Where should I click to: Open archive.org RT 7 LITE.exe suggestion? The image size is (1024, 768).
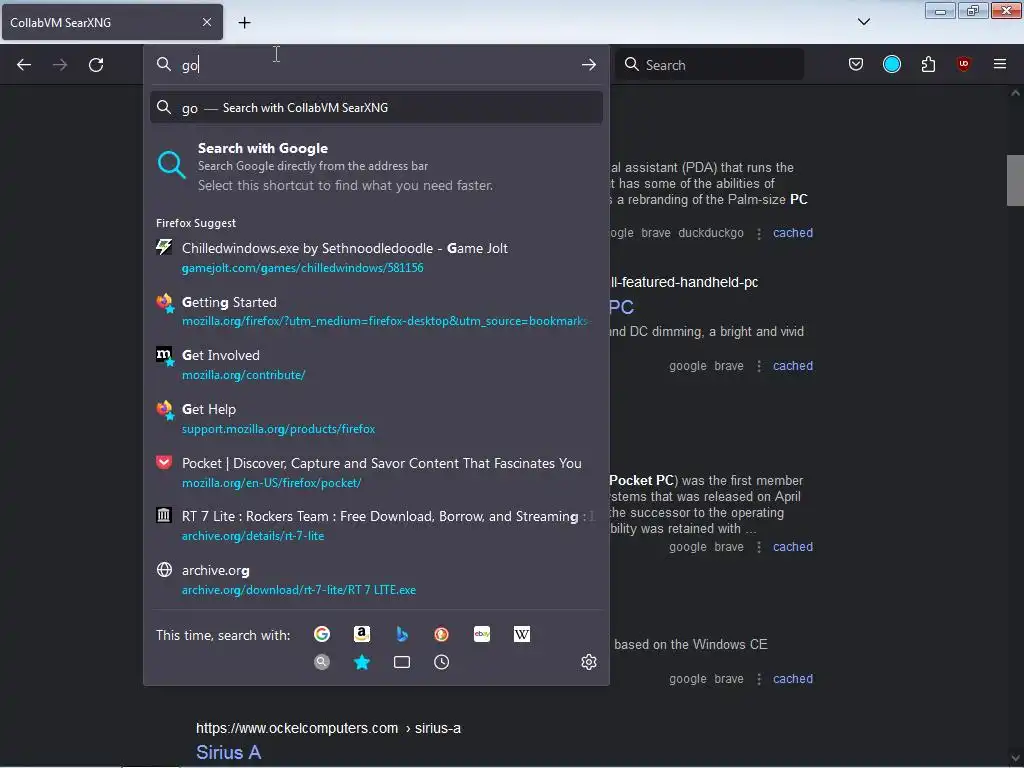pyautogui.click(x=376, y=579)
